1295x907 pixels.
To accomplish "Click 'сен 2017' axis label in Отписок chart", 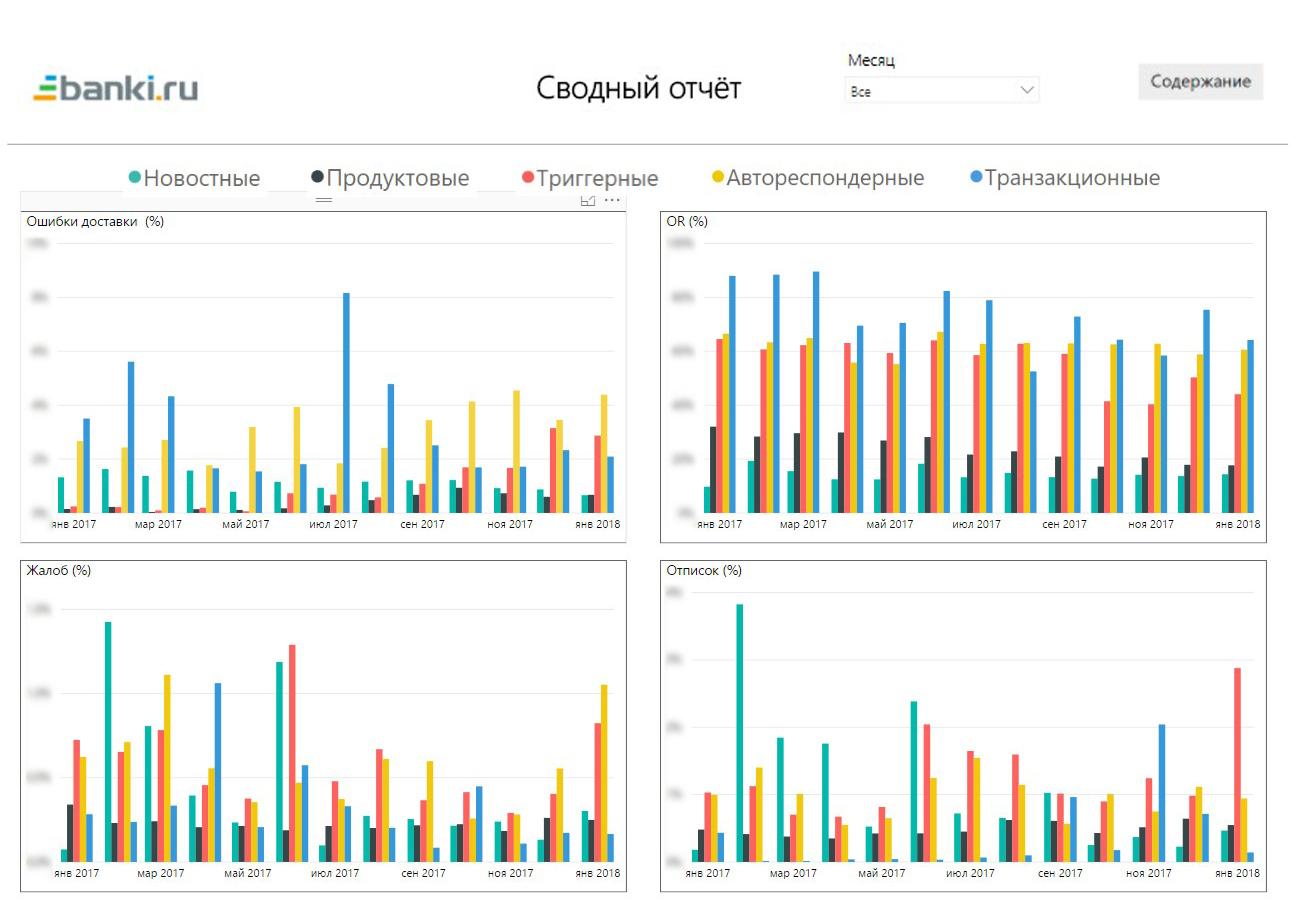I will [1060, 873].
